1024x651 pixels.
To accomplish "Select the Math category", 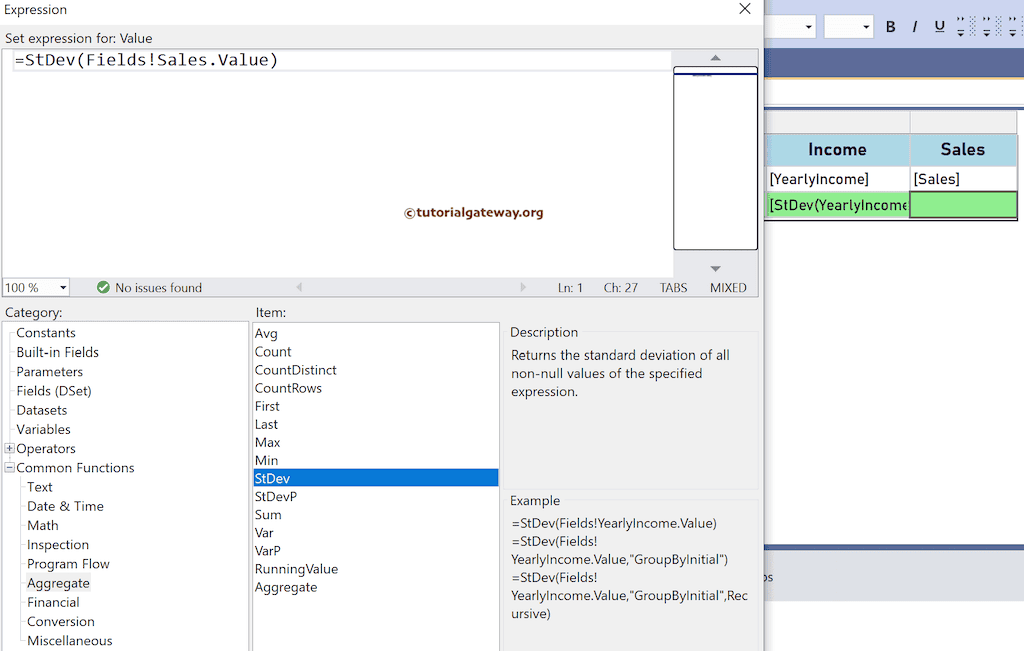I will pyautogui.click(x=43, y=525).
